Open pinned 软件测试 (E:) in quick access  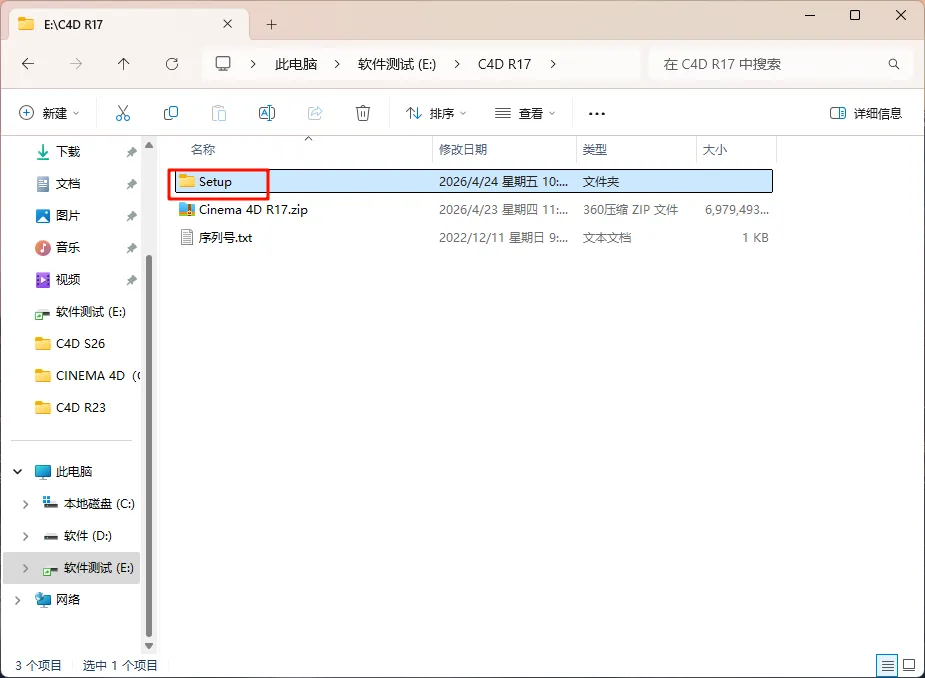click(x=80, y=312)
